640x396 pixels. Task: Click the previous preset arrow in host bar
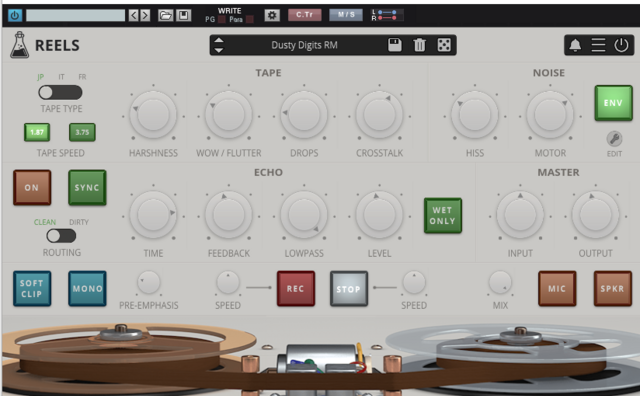tap(133, 16)
